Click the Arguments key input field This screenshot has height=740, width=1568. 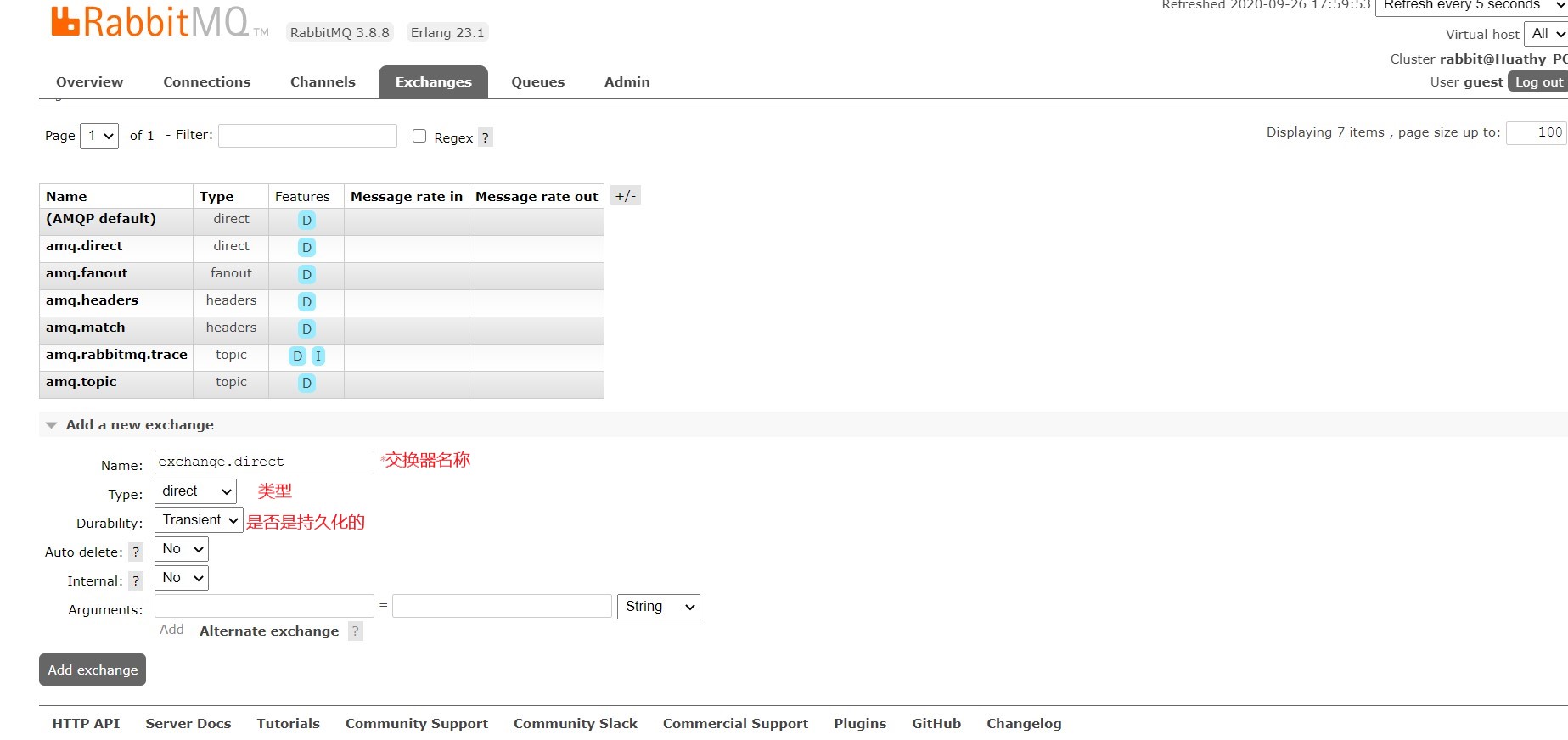264,606
